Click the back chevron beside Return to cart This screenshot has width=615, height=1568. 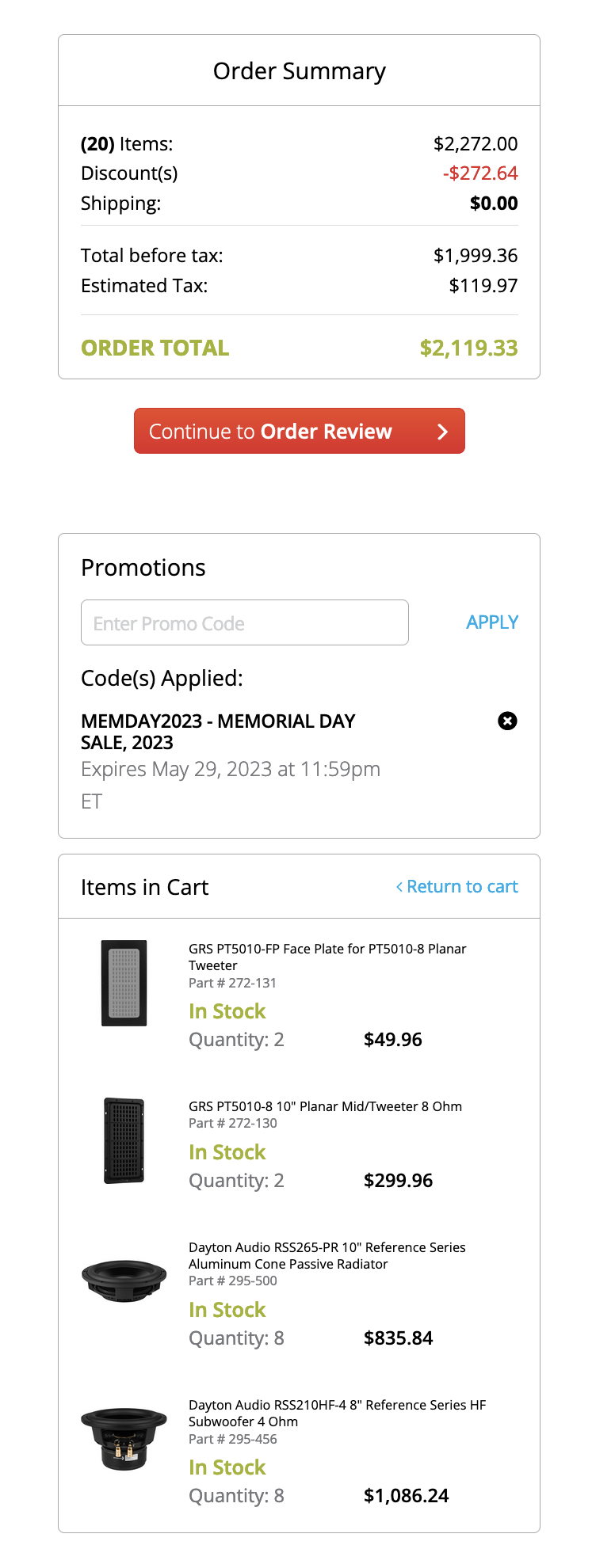pos(399,887)
